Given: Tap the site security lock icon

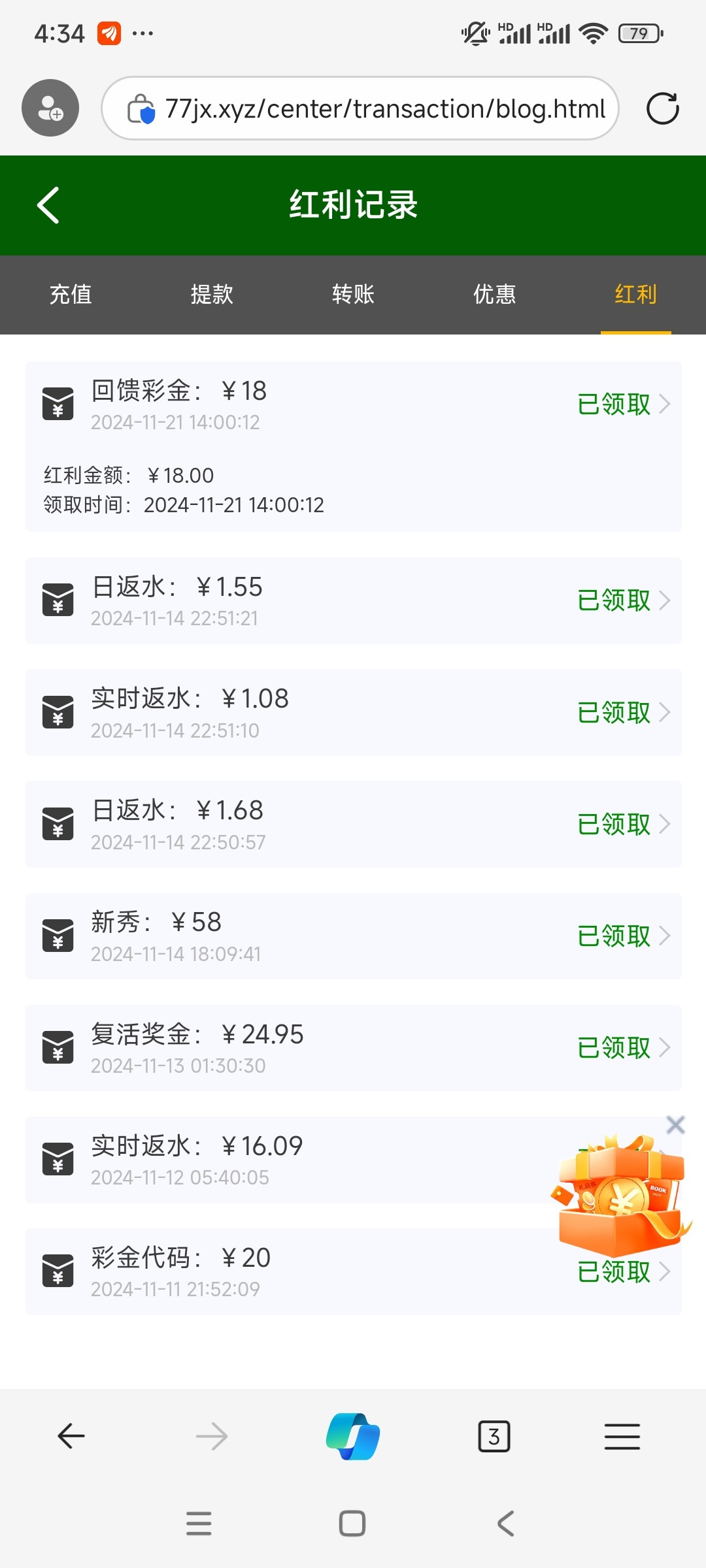Looking at the screenshot, I should (141, 108).
